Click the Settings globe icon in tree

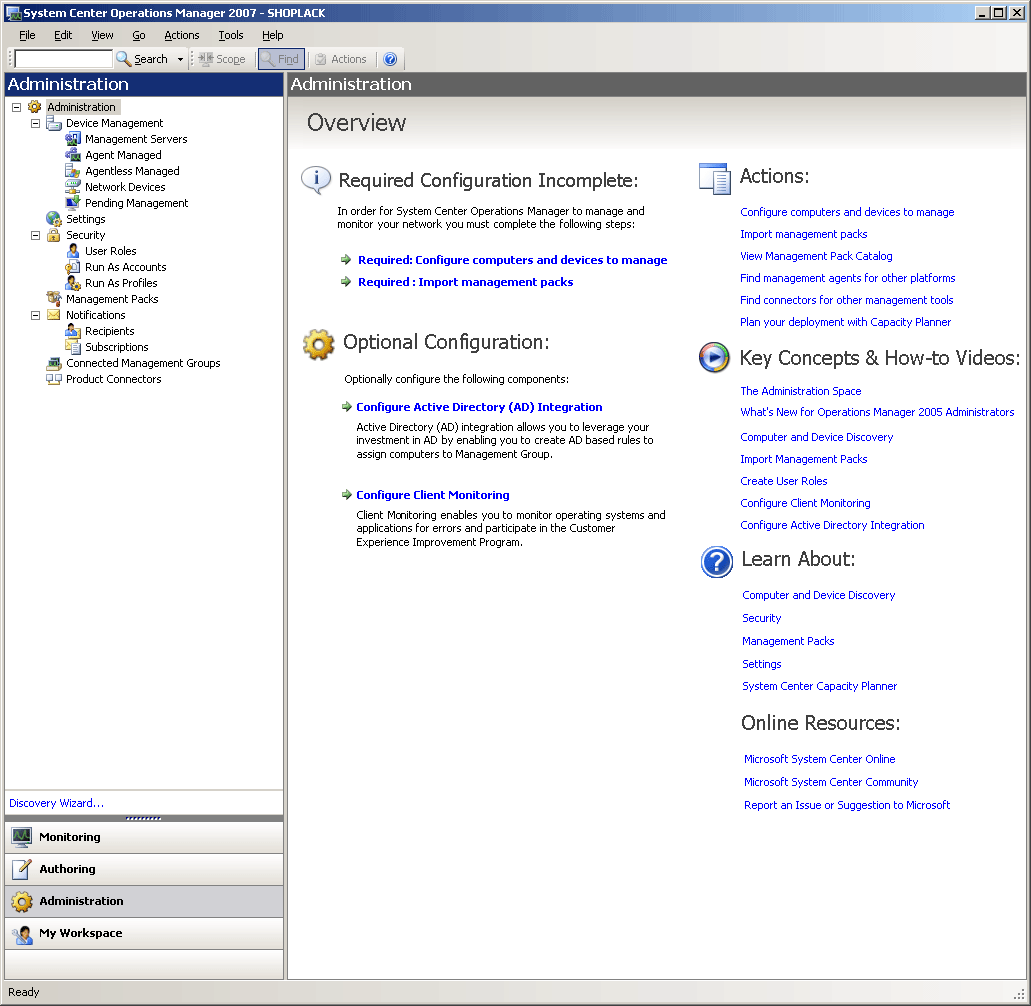[53, 219]
